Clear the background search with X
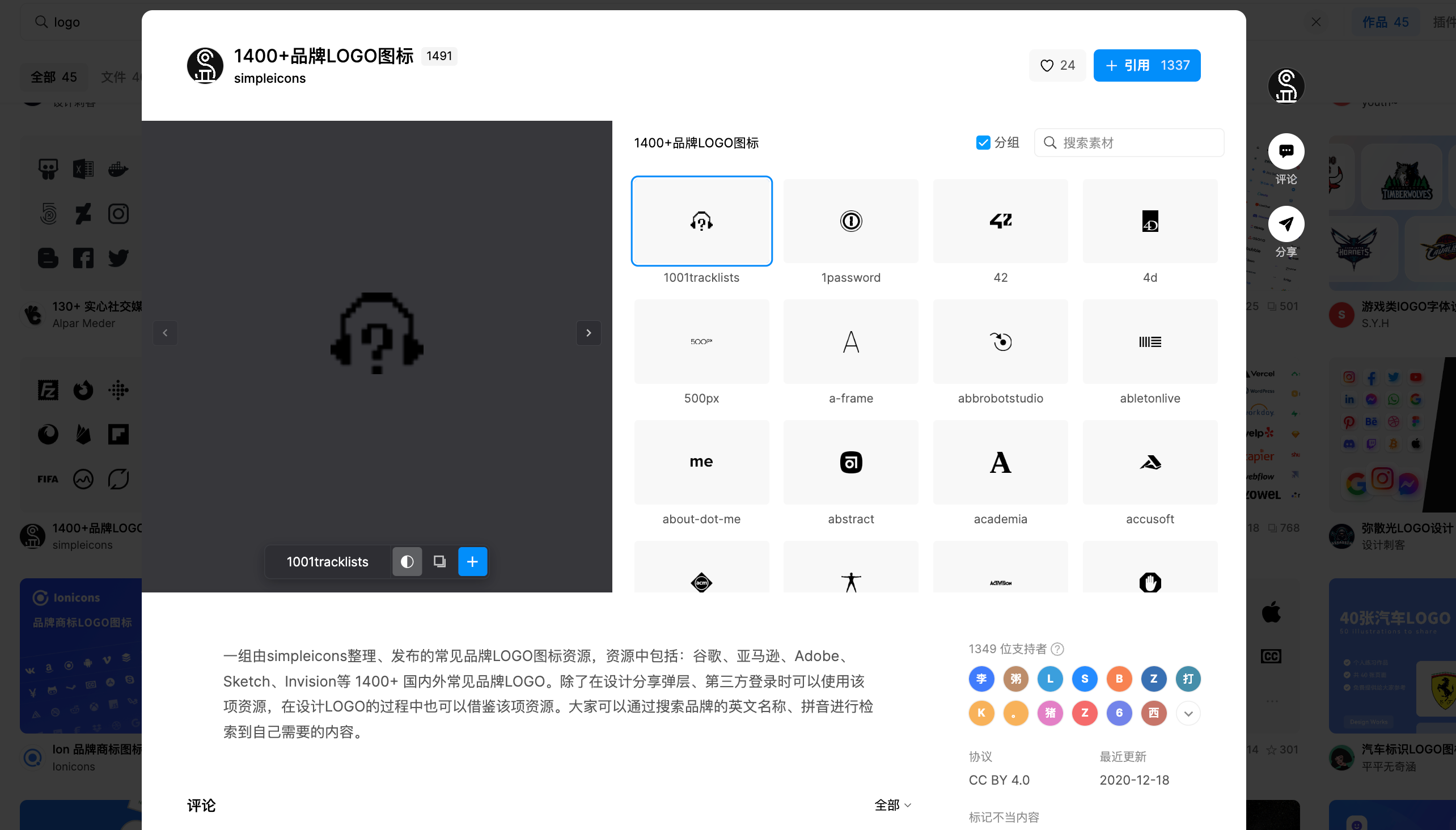The width and height of the screenshot is (1456, 830). pyautogui.click(x=1316, y=22)
